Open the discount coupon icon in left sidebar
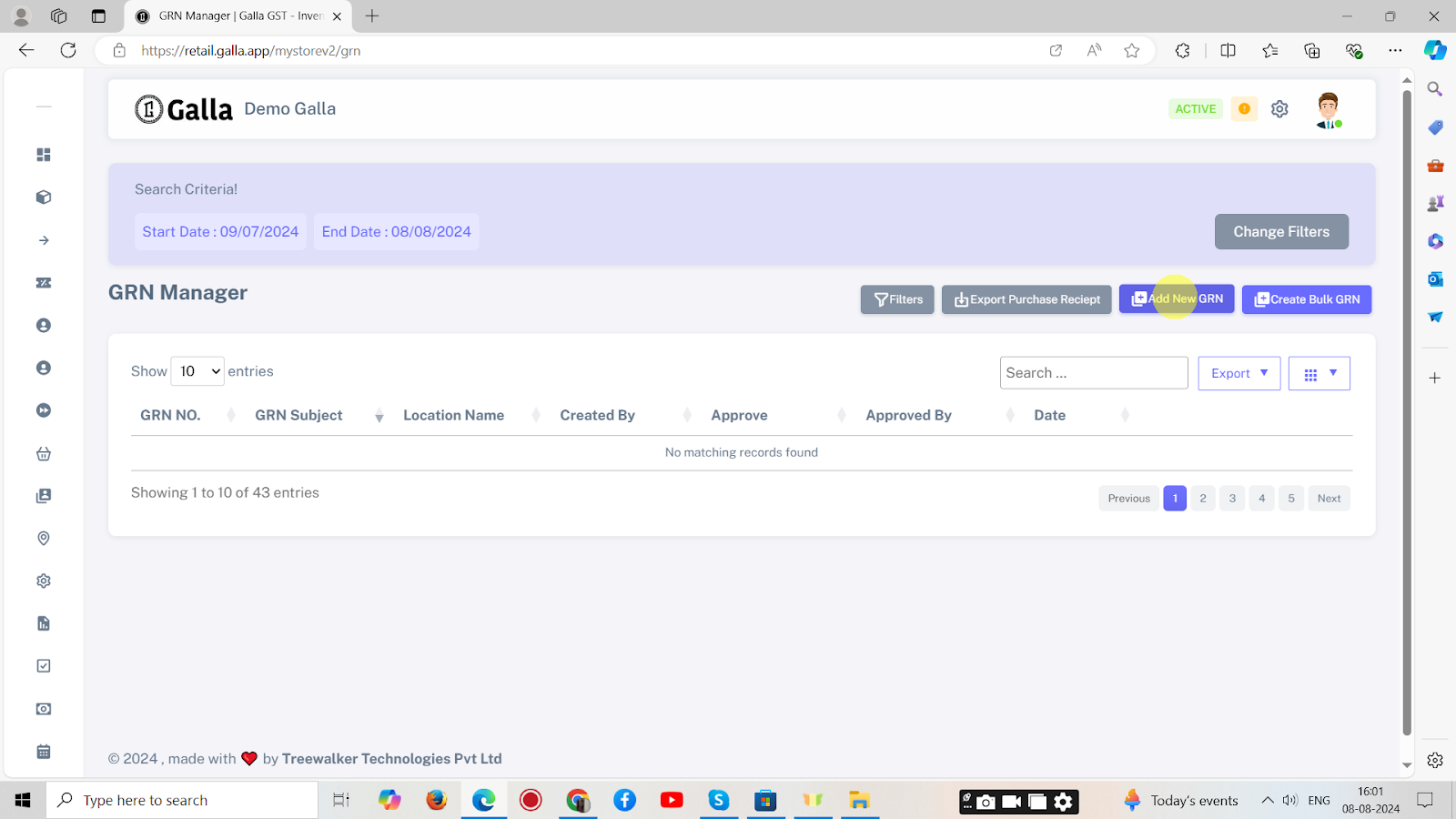1456x819 pixels. [44, 283]
